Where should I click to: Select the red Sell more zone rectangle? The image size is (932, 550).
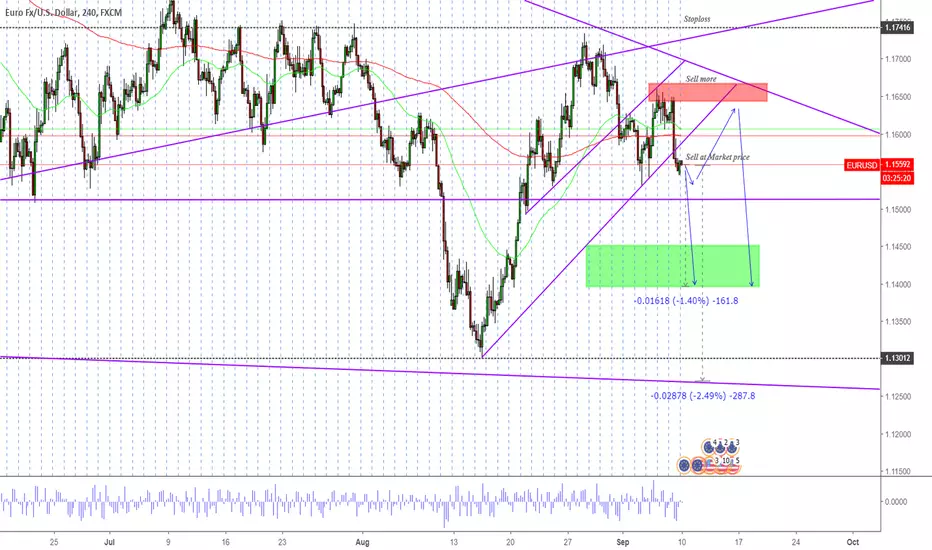click(708, 92)
